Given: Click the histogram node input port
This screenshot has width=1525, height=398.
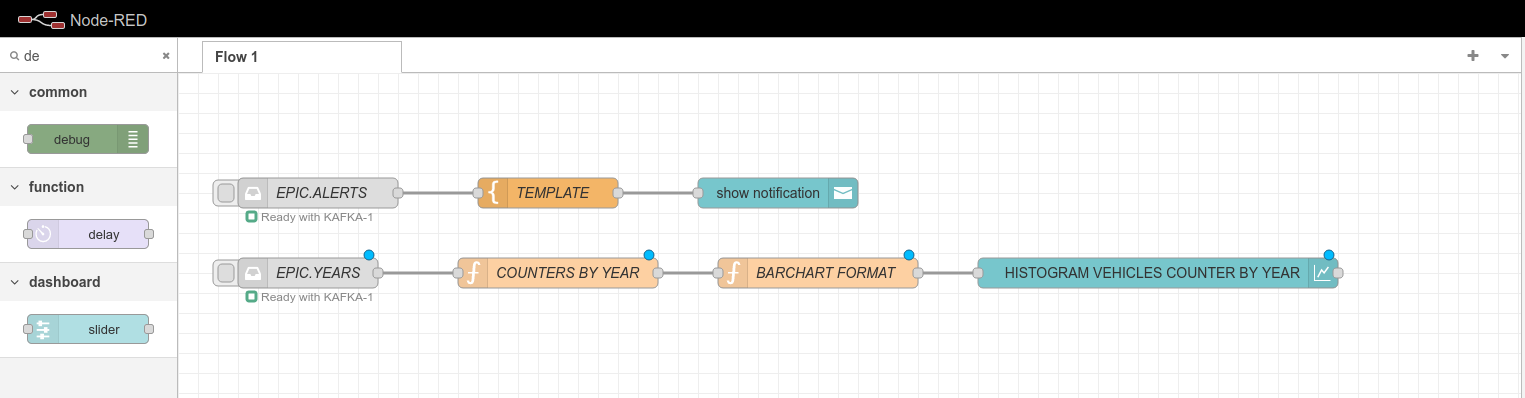Looking at the screenshot, I should point(978,272).
